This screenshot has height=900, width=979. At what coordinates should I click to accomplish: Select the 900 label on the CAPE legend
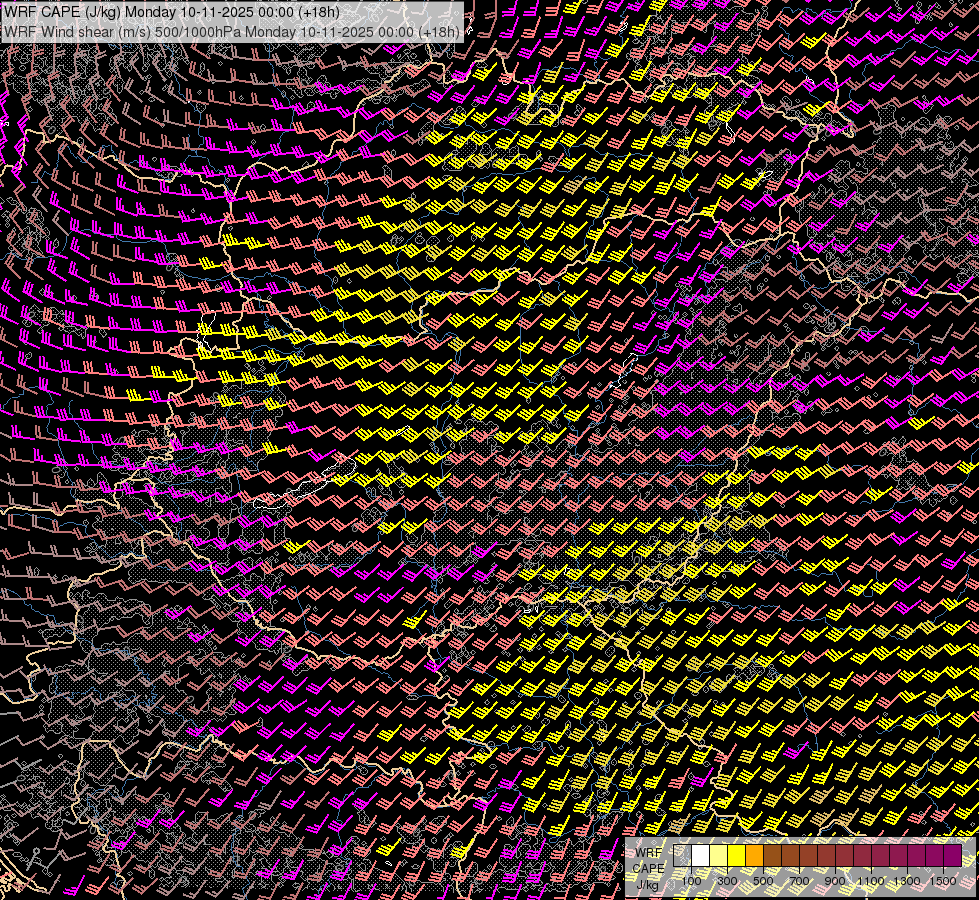tap(835, 881)
